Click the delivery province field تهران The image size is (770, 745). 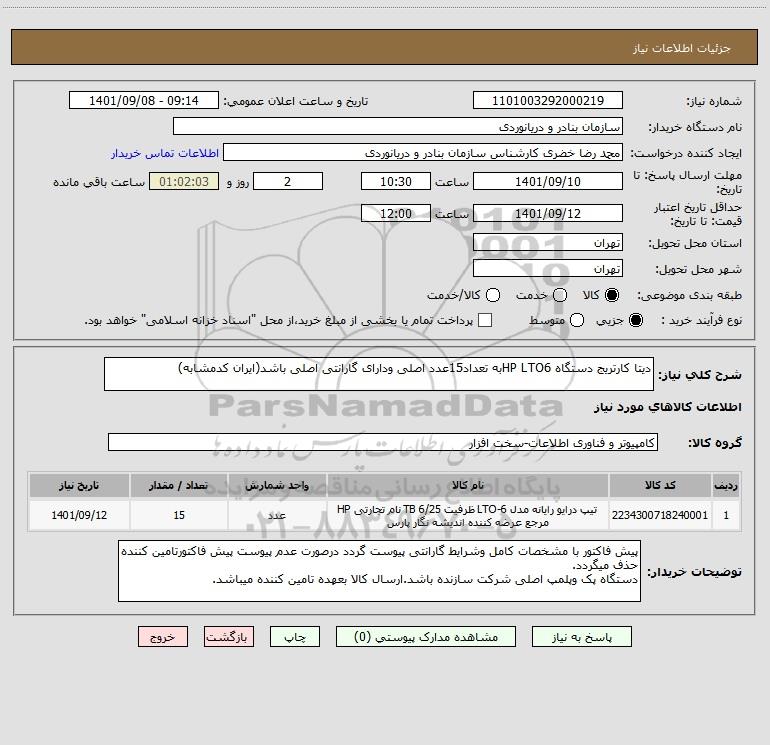(x=548, y=243)
